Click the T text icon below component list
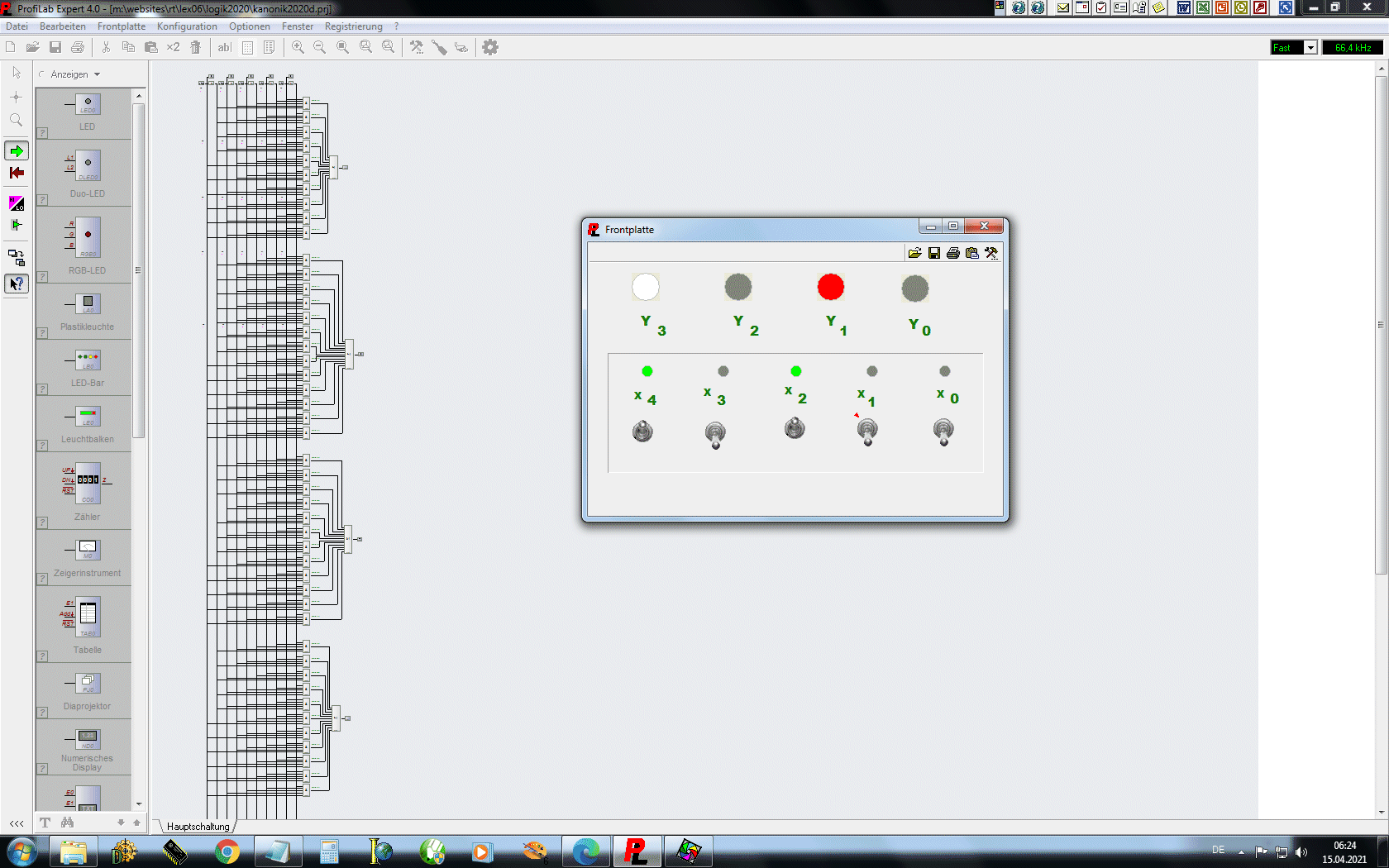Screen dimensions: 1389x868 45,823
